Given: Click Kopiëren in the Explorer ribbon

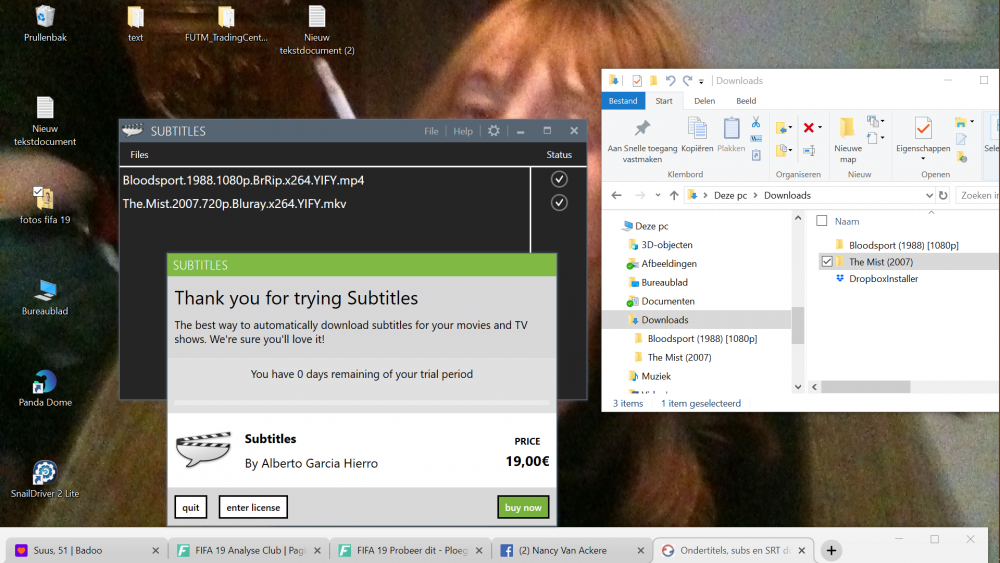Looking at the screenshot, I should coord(697,134).
